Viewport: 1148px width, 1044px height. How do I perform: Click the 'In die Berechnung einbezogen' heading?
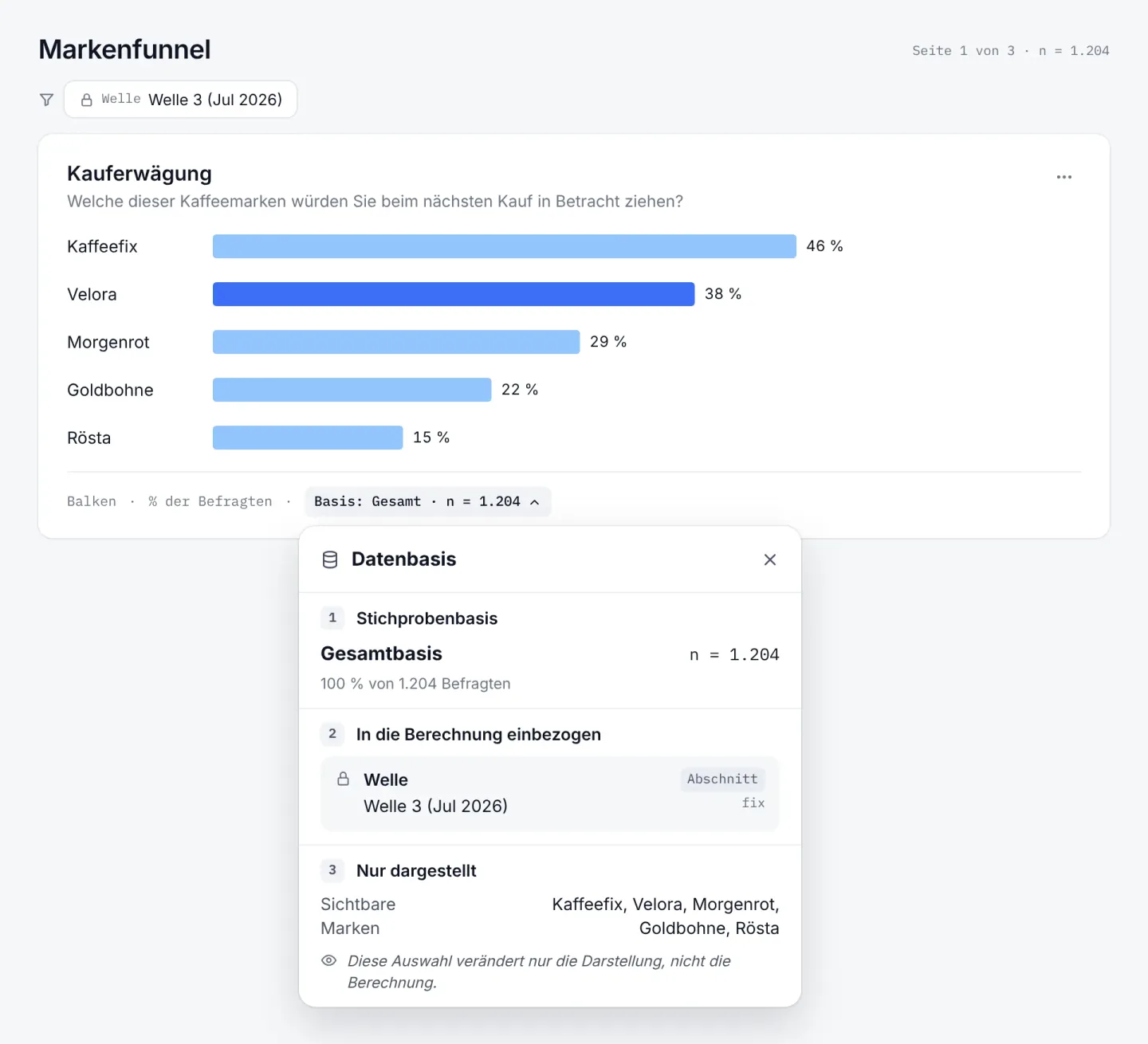pos(478,735)
